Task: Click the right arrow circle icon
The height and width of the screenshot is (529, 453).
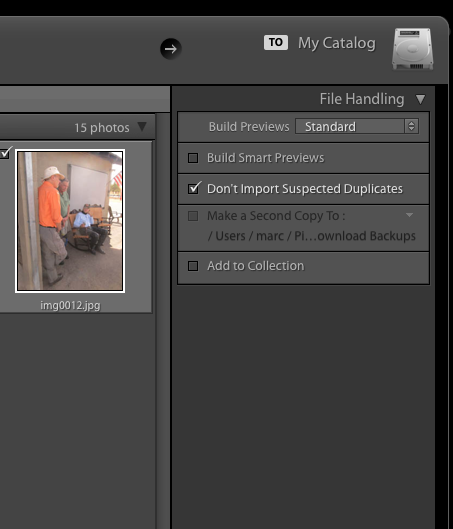Action: (171, 49)
